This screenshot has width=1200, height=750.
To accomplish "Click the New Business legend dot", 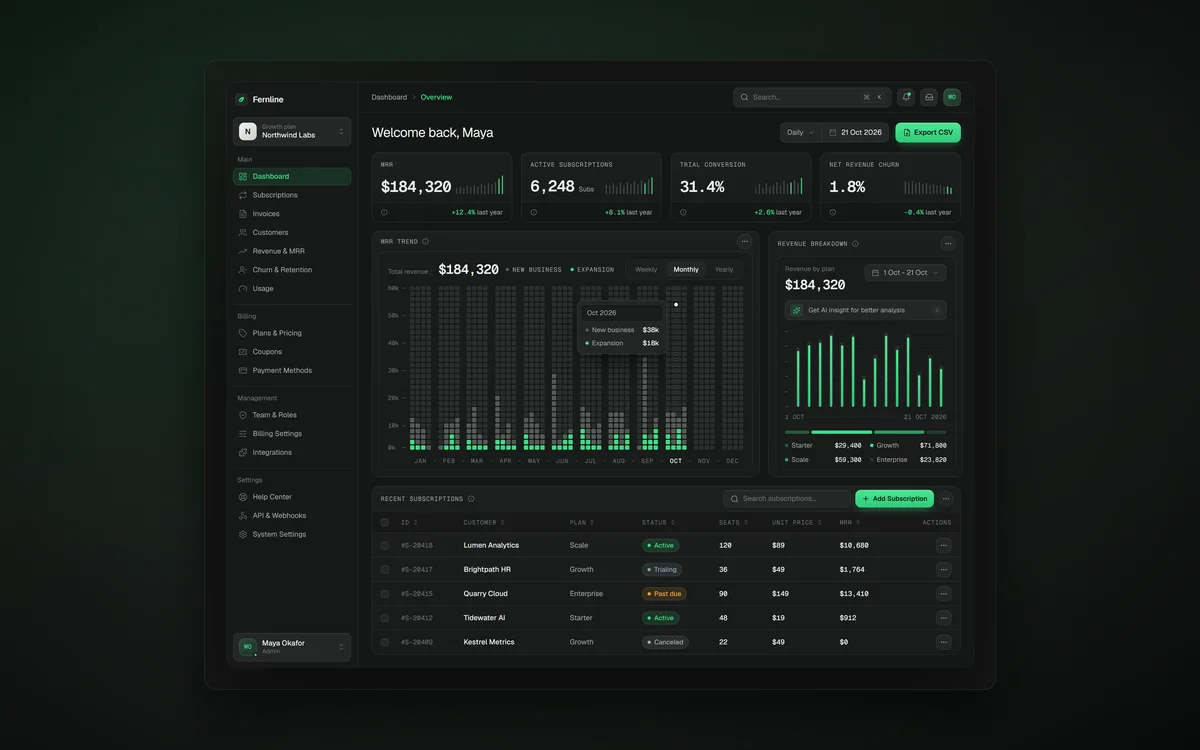I will click(507, 270).
